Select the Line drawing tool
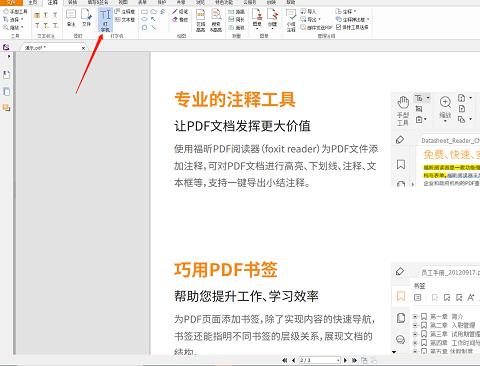This screenshot has width=480, height=366. [153, 27]
